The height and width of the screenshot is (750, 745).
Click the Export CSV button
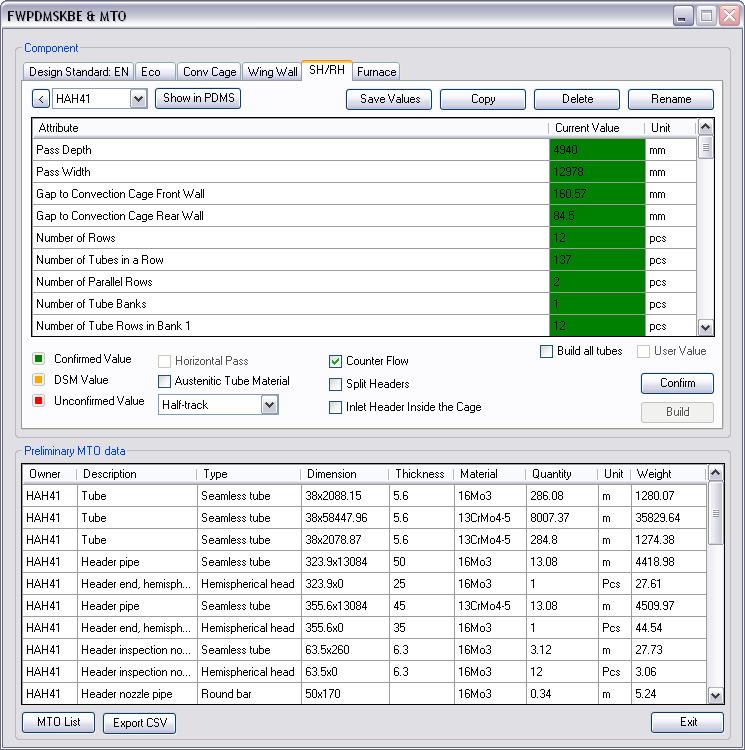click(x=140, y=723)
